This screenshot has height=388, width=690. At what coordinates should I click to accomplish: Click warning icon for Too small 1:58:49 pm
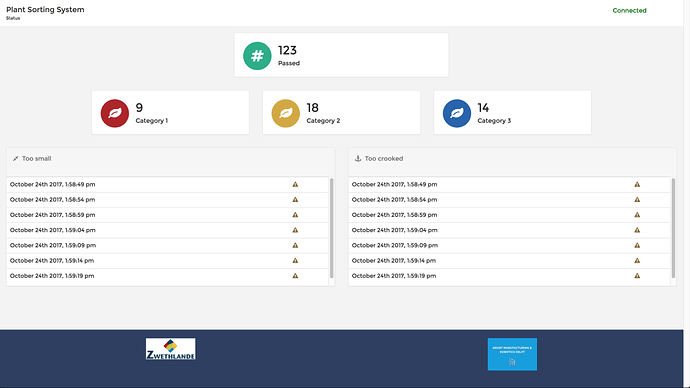tap(295, 184)
